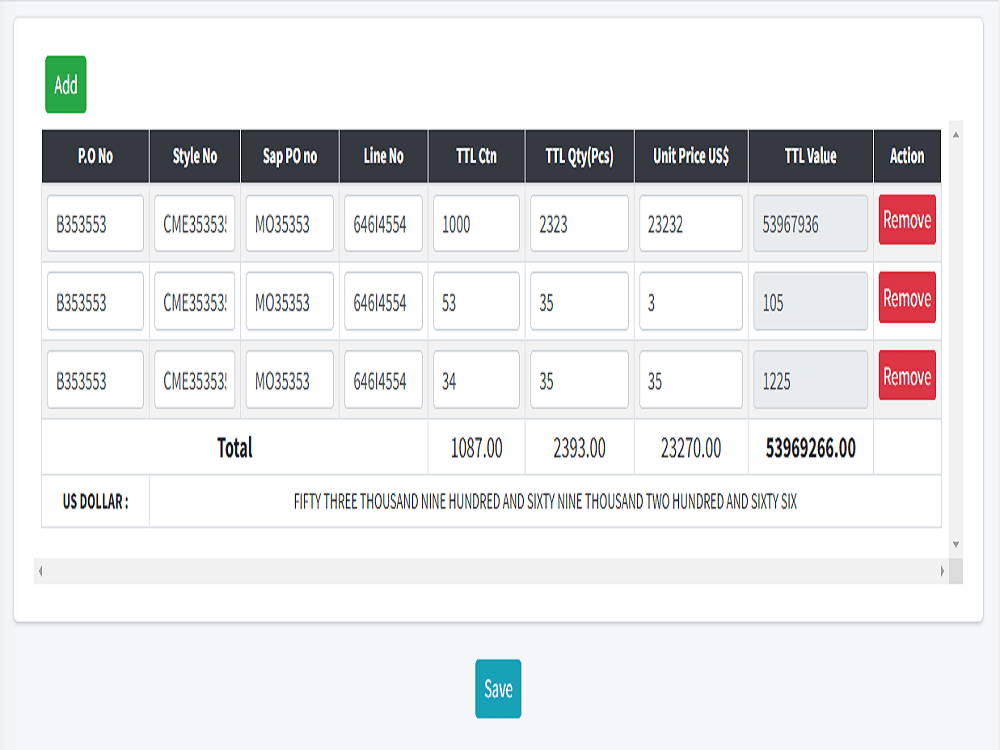
Task: Click the TTL Ctn field showing 34
Action: pyautogui.click(x=476, y=377)
